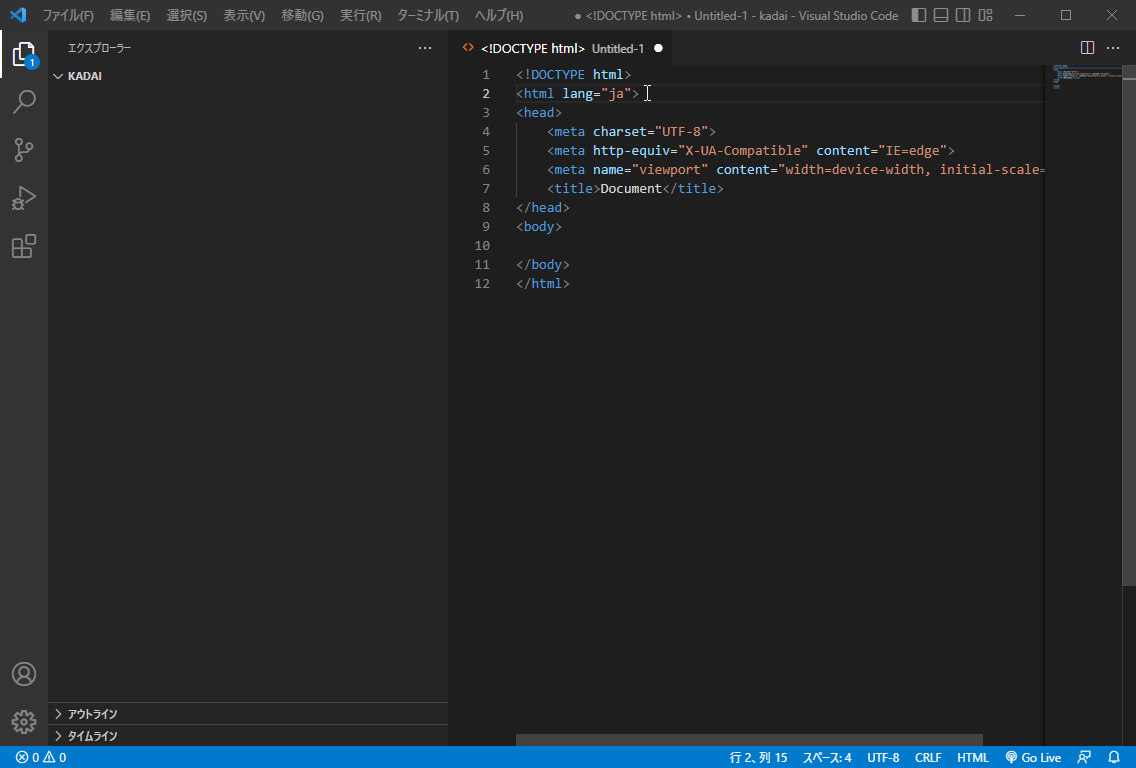Open the Source Control view

(x=24, y=150)
